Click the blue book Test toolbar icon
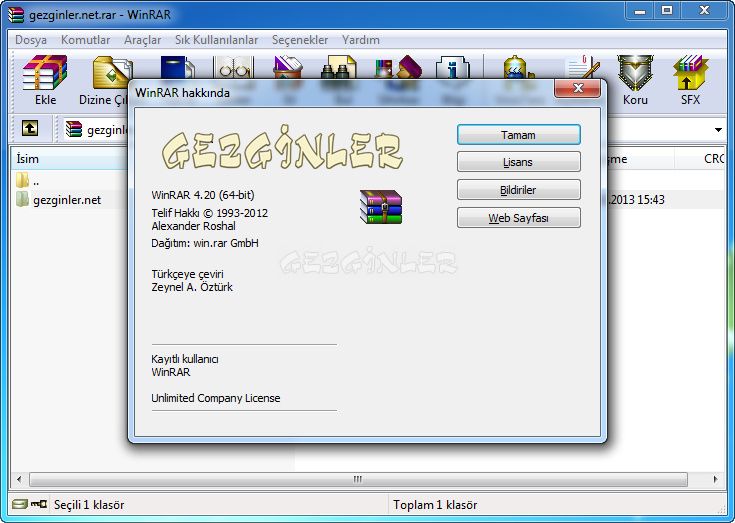This screenshot has width=735, height=523. pyautogui.click(x=178, y=67)
